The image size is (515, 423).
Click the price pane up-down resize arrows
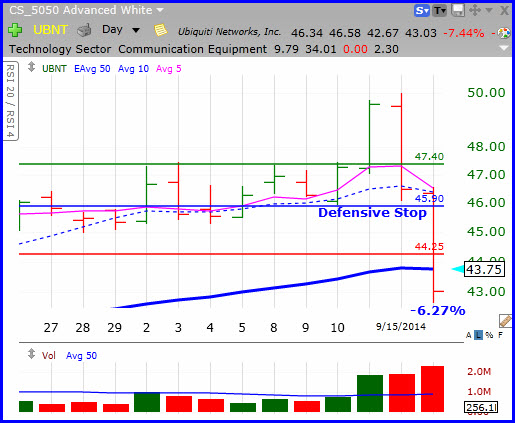click(x=31, y=67)
